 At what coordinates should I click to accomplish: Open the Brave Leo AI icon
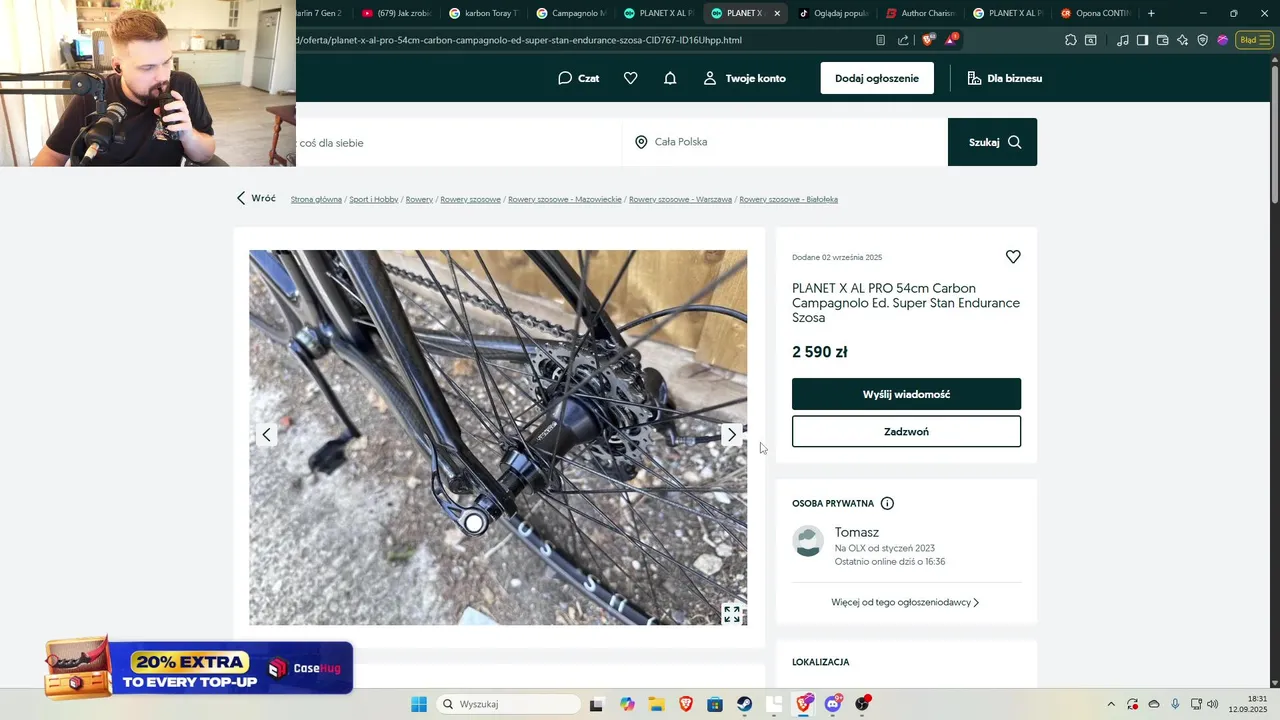click(1182, 40)
